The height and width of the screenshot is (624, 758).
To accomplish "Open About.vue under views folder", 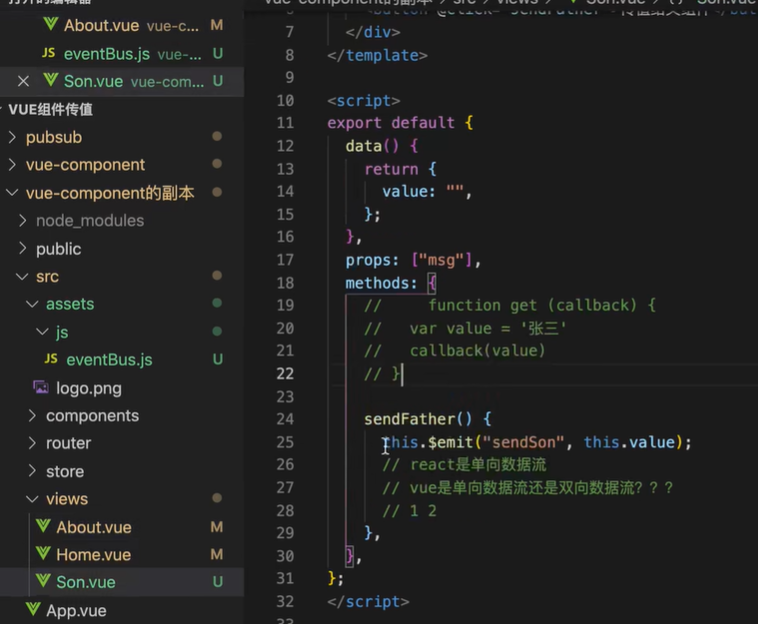I will pos(94,527).
